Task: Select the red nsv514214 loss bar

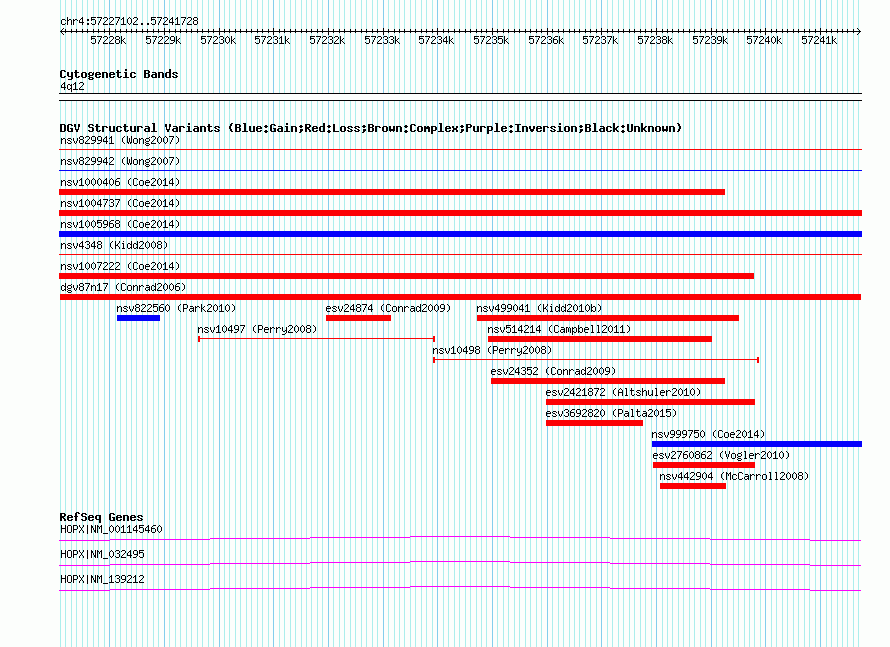Action: [600, 339]
